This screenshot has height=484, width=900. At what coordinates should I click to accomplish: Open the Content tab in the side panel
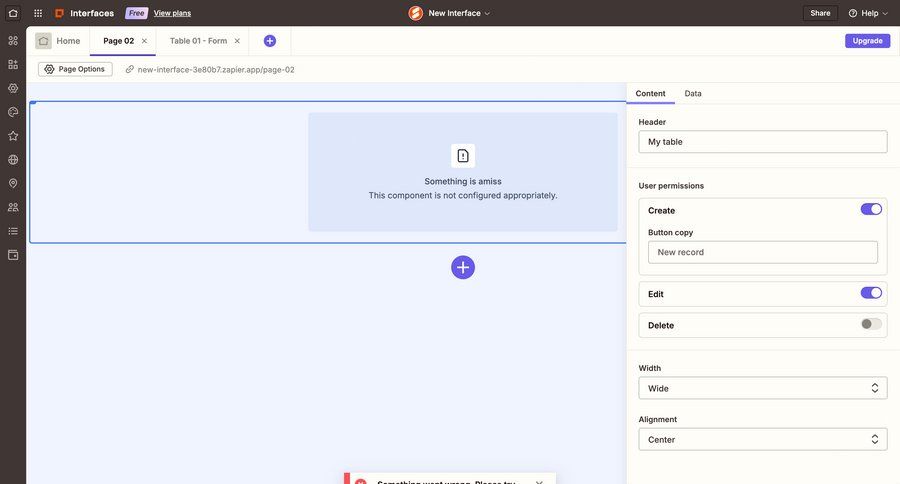point(650,93)
